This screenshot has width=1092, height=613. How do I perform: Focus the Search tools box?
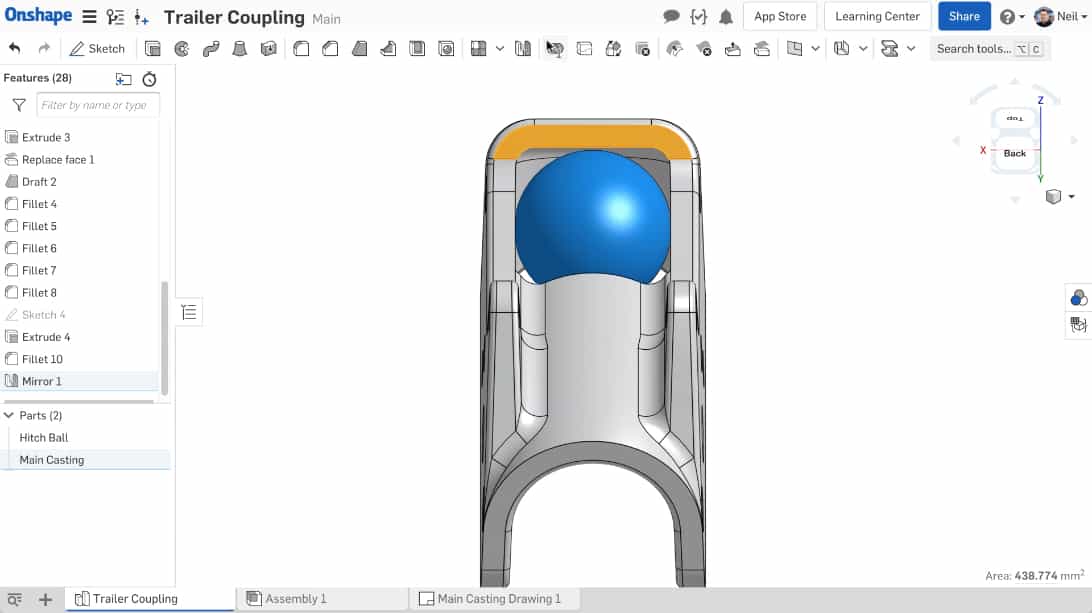(990, 49)
